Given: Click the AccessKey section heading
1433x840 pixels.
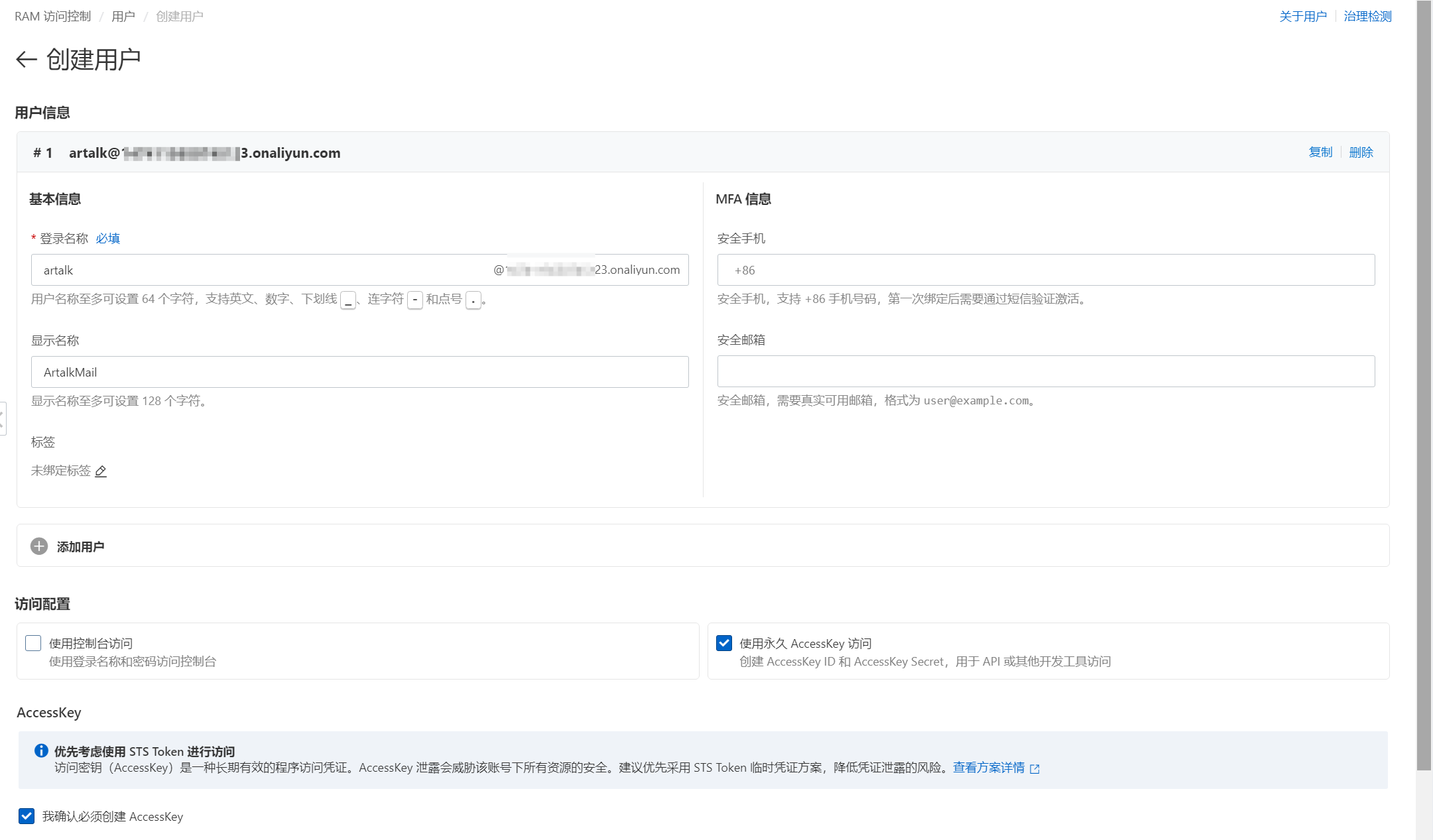Looking at the screenshot, I should point(49,713).
